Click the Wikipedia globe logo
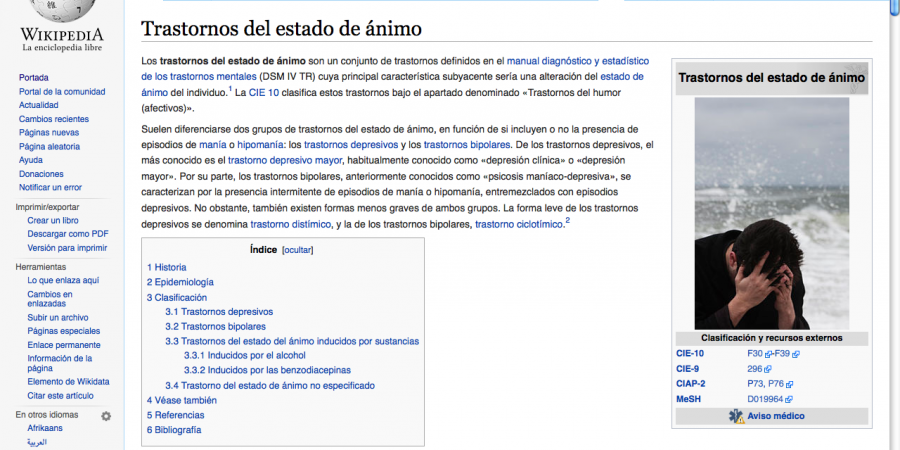Viewport: 900px width, 450px height. point(62,11)
